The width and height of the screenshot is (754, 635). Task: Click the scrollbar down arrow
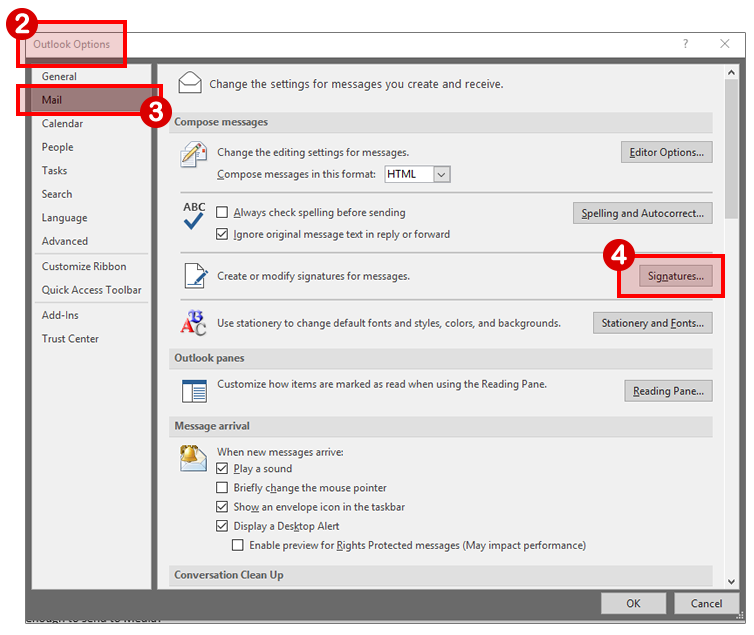coord(731,582)
